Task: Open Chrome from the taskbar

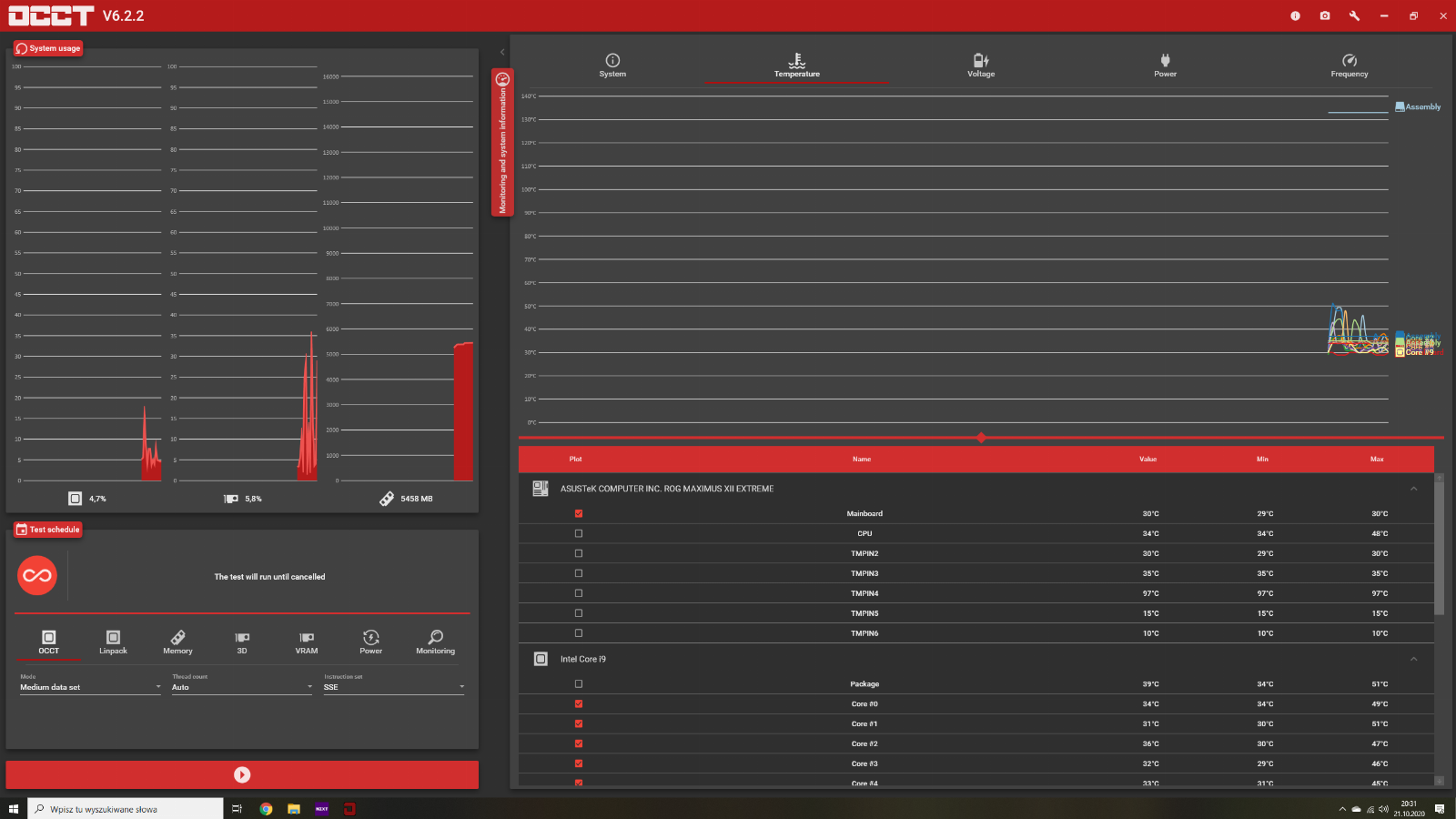Action: point(266,809)
